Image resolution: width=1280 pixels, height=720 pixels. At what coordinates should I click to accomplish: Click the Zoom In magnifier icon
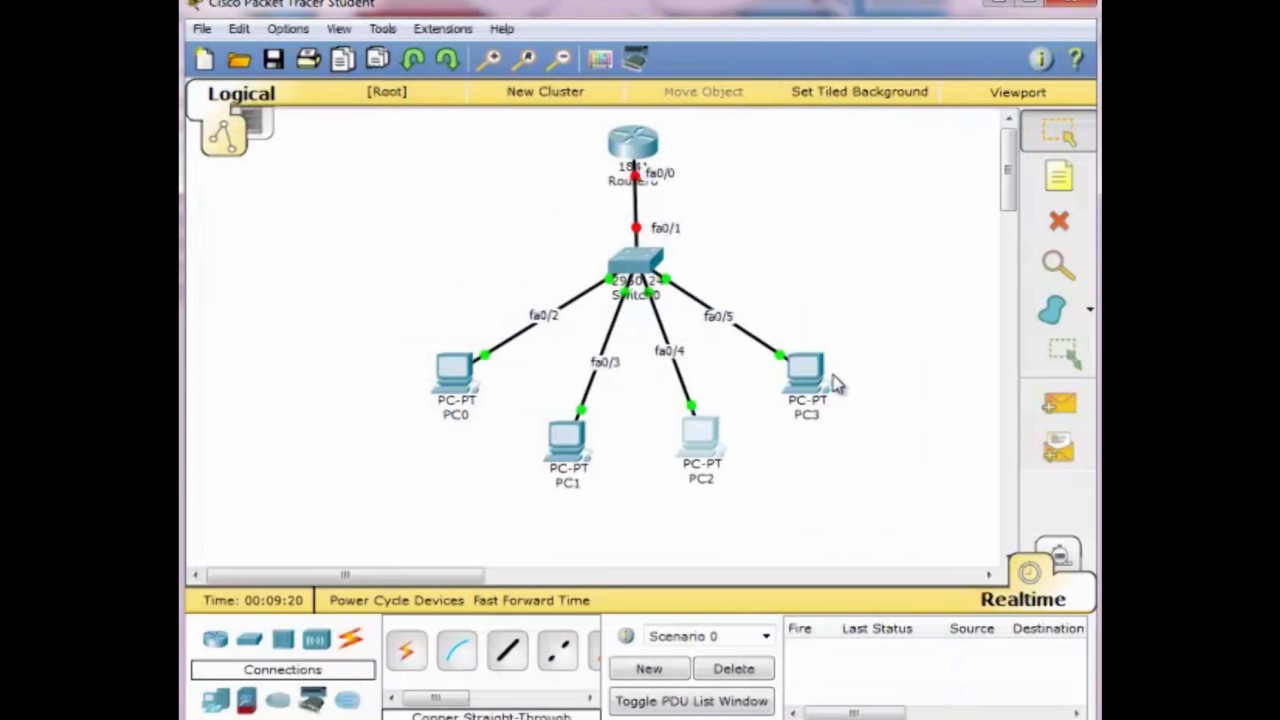(489, 60)
